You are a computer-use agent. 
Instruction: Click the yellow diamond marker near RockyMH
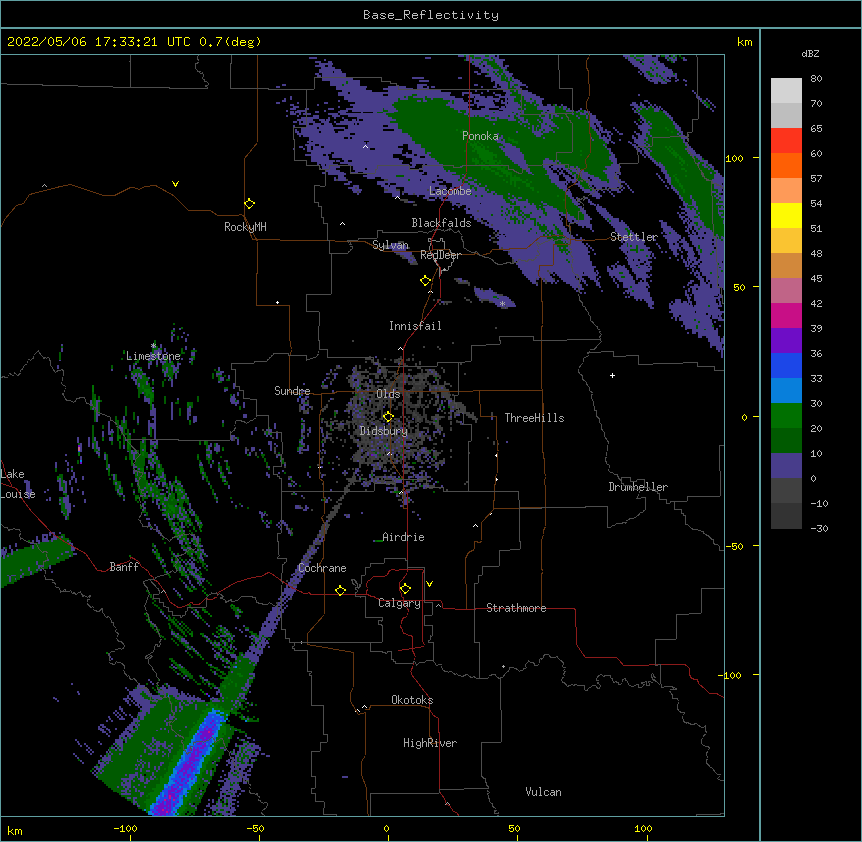[250, 204]
